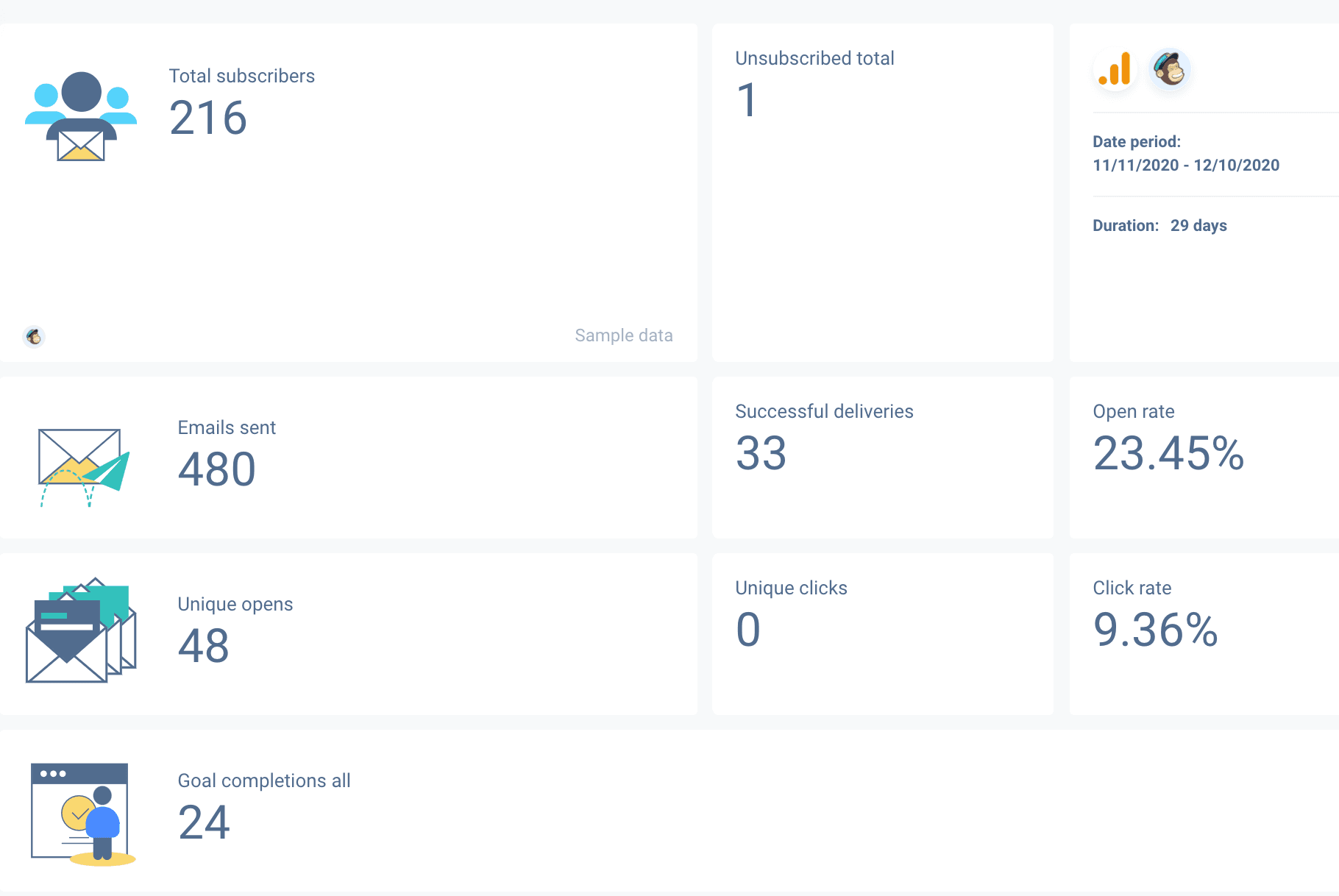Click the Open rate percentage 23.45%

1168,456
